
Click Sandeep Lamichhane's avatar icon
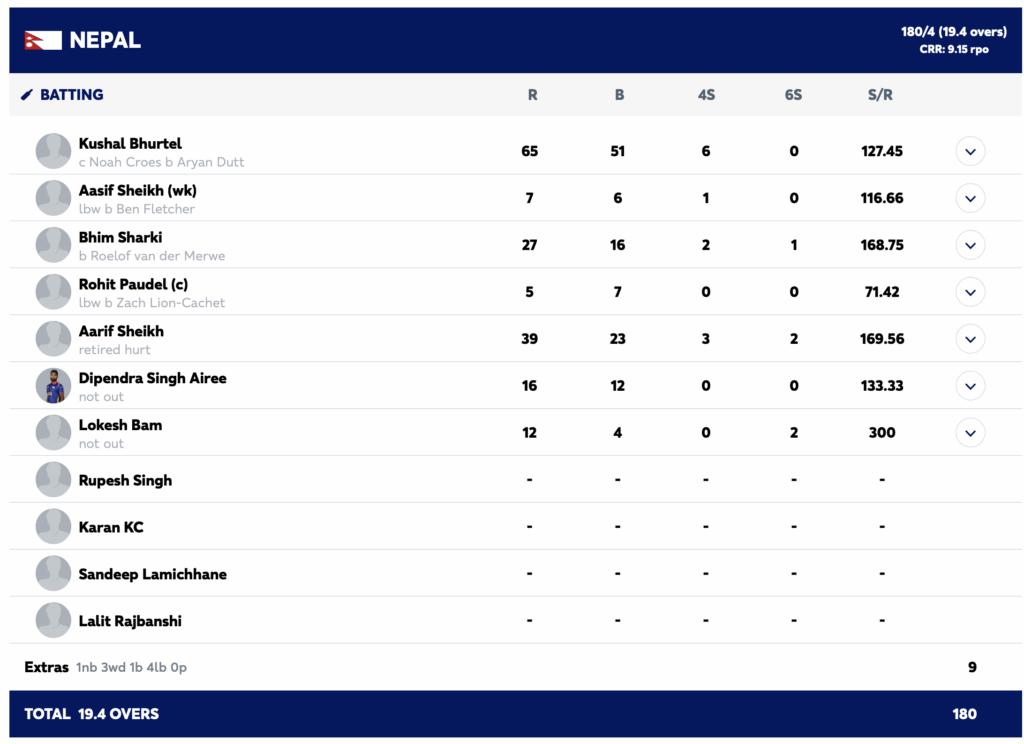pos(53,574)
